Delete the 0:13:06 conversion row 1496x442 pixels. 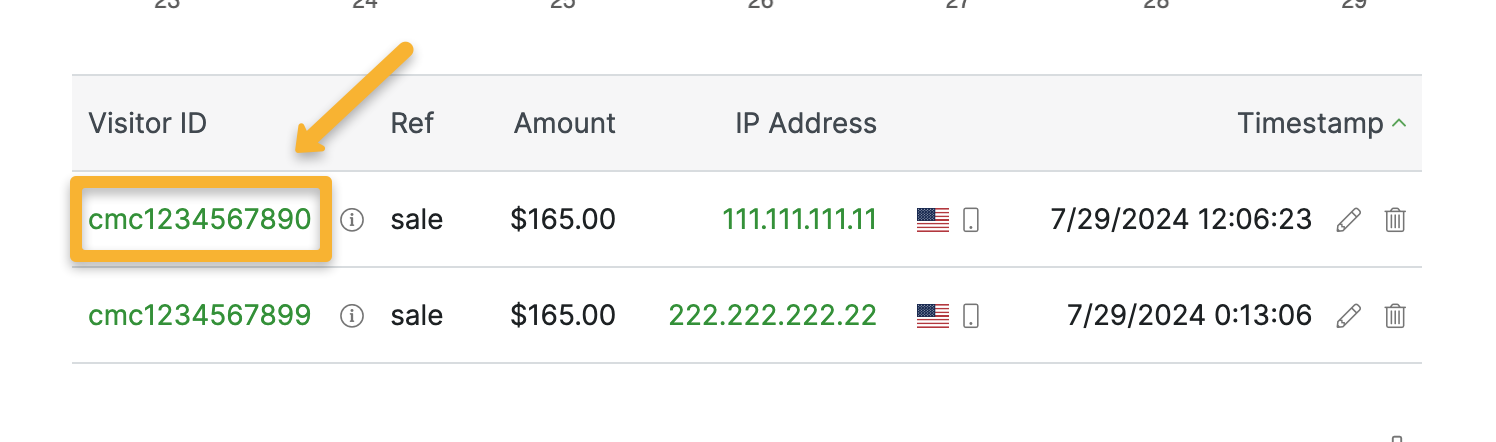1395,316
